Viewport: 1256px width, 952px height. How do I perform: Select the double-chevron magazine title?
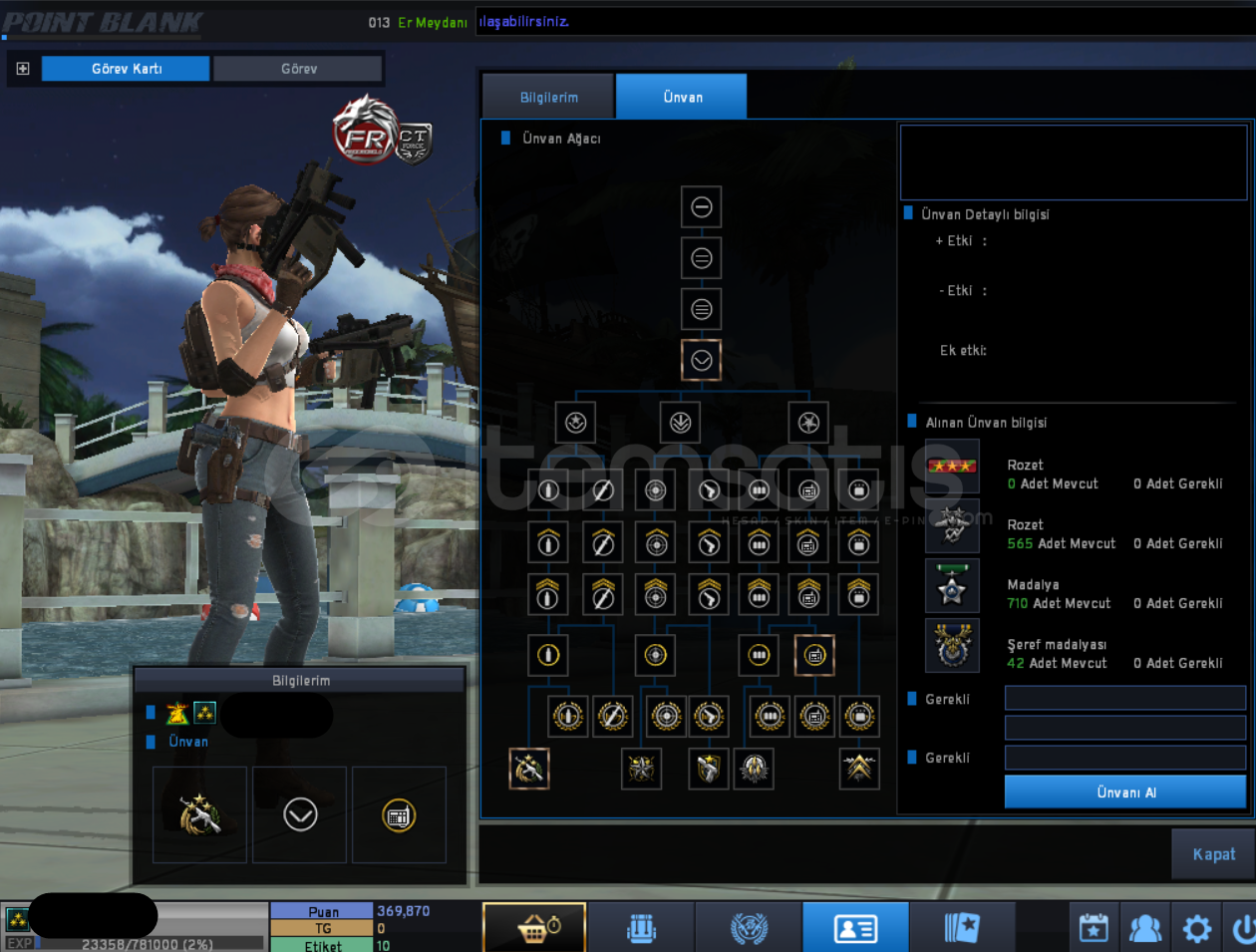[x=760, y=594]
